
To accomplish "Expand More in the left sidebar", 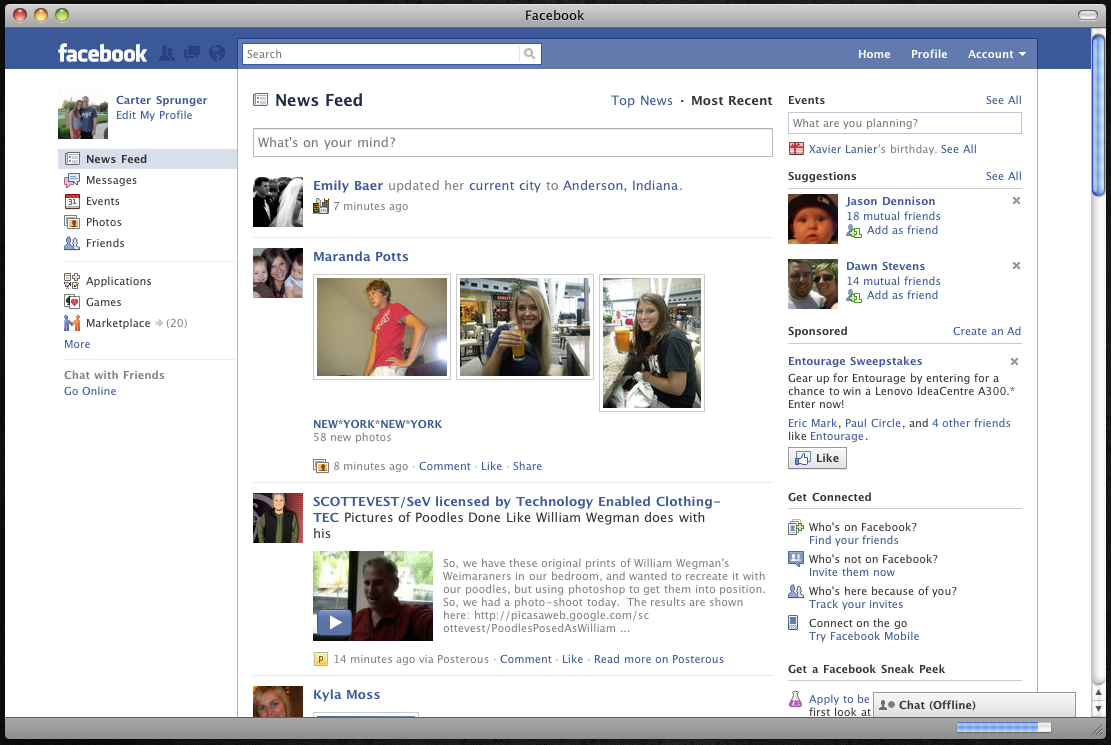I will tap(77, 344).
